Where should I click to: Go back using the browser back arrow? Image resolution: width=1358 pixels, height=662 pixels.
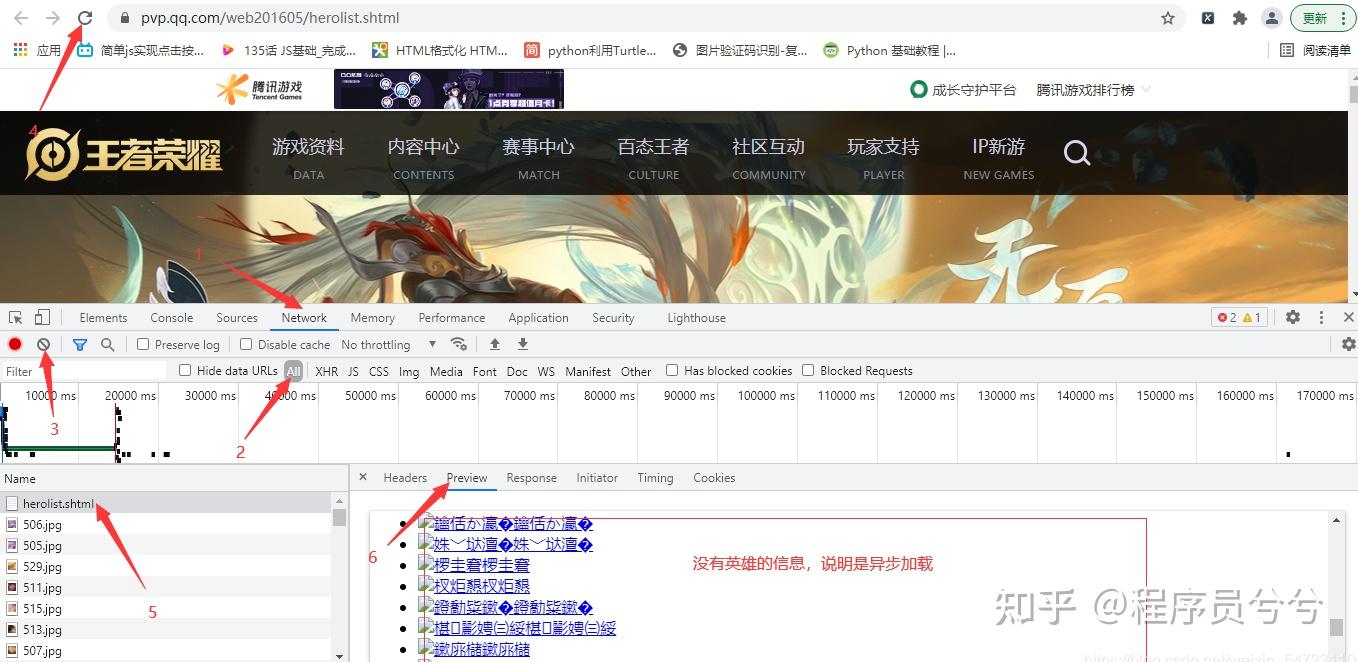(21, 18)
